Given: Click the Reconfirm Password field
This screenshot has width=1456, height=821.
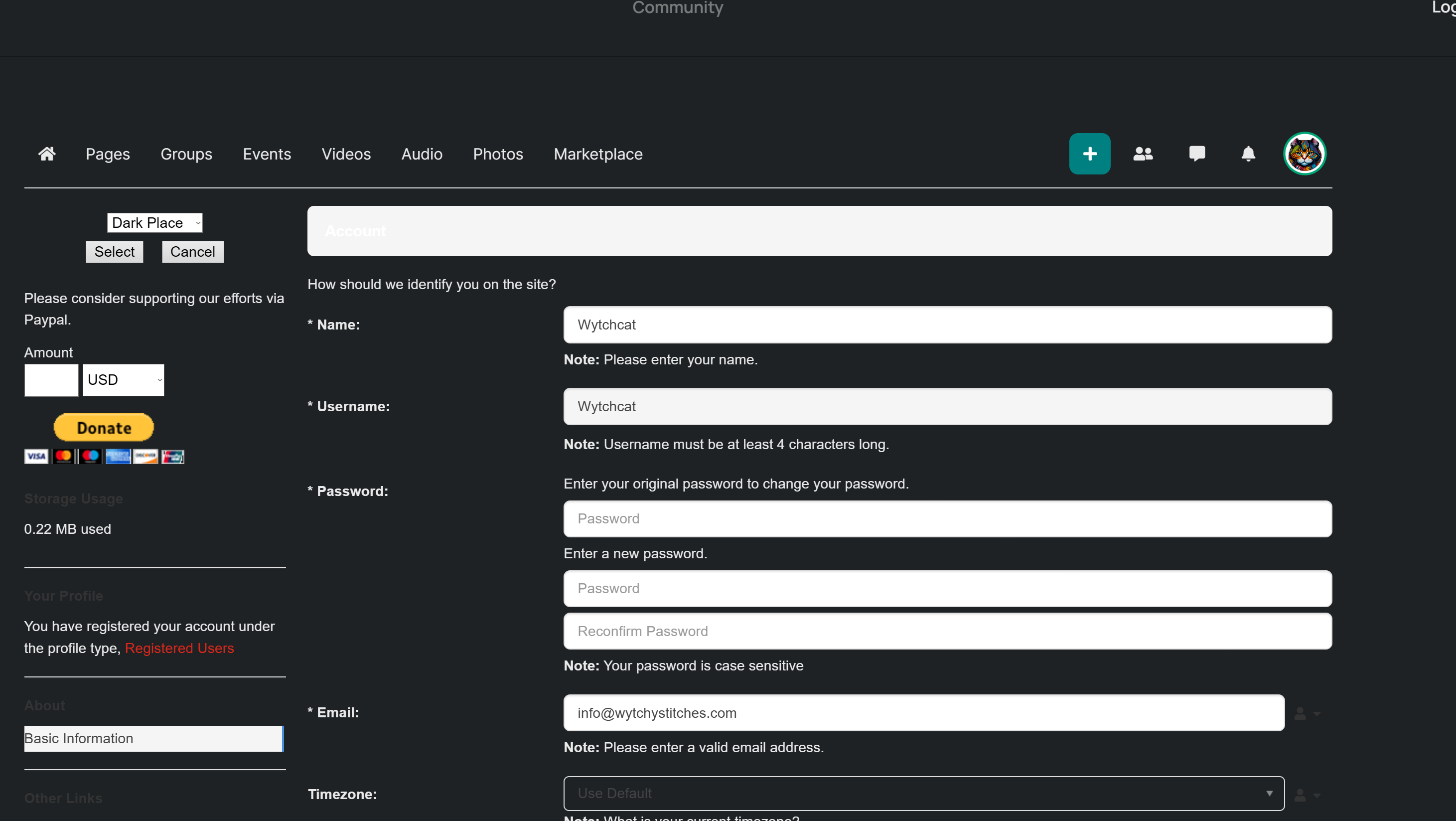Looking at the screenshot, I should [947, 632].
